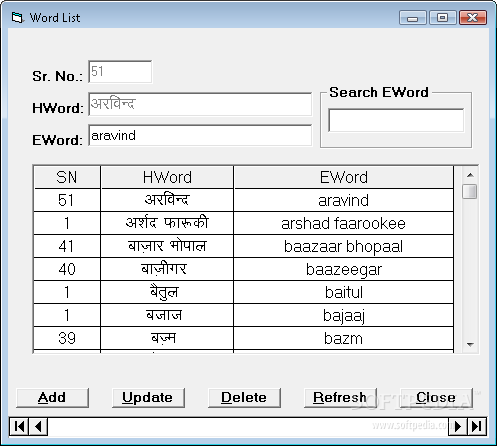This screenshot has height=446, width=497.
Task: Click the grid vertical scrollbar thumb
Action: point(470,192)
